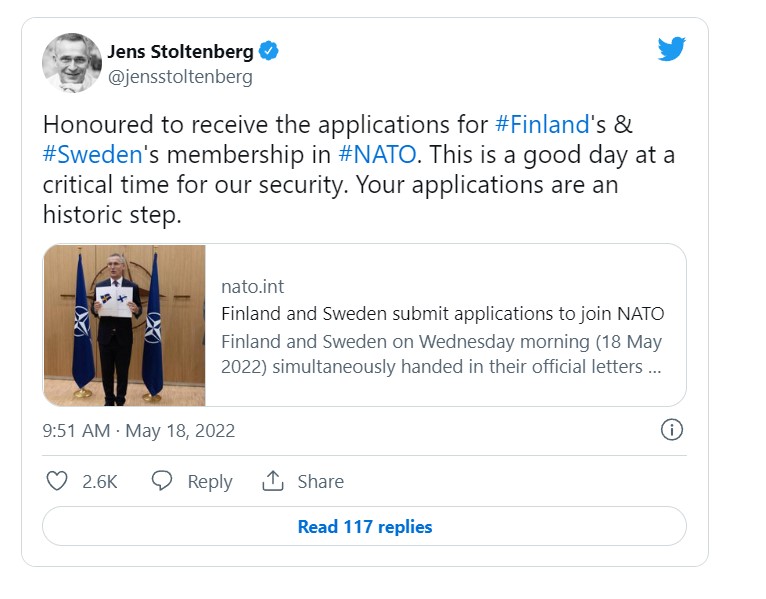Click the Twitter bird logo
This screenshot has height=599, width=766.
tap(671, 48)
